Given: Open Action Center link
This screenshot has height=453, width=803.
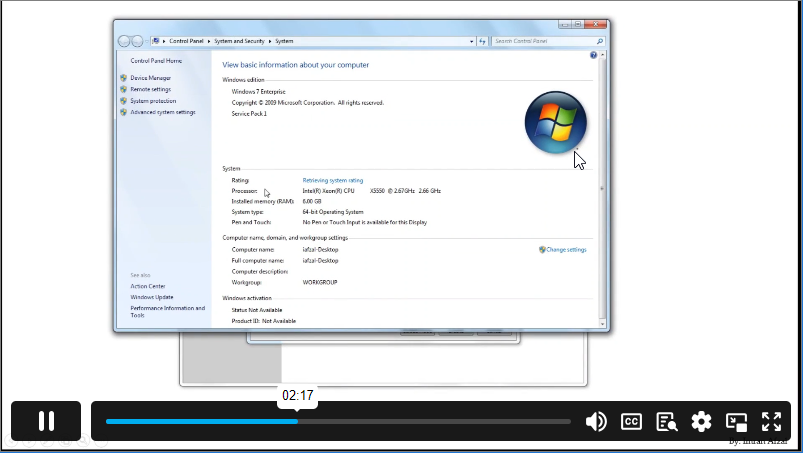Looking at the screenshot, I should point(148,286).
